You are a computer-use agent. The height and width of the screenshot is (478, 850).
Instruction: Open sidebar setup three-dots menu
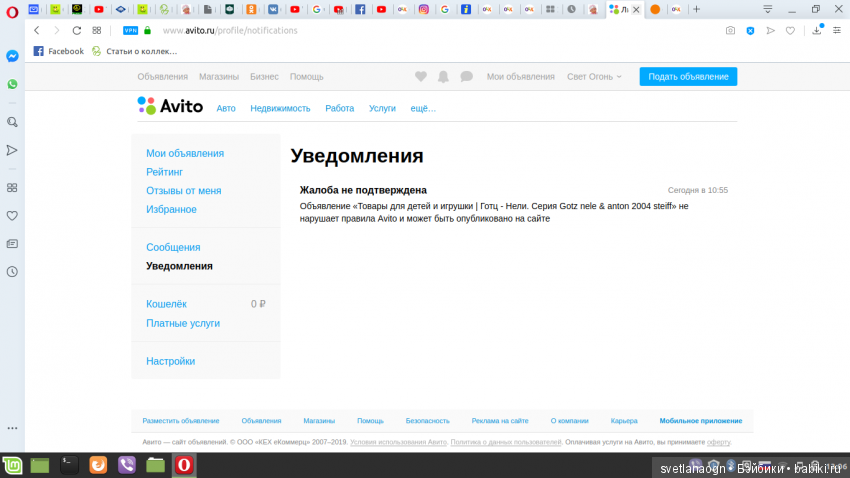12,428
